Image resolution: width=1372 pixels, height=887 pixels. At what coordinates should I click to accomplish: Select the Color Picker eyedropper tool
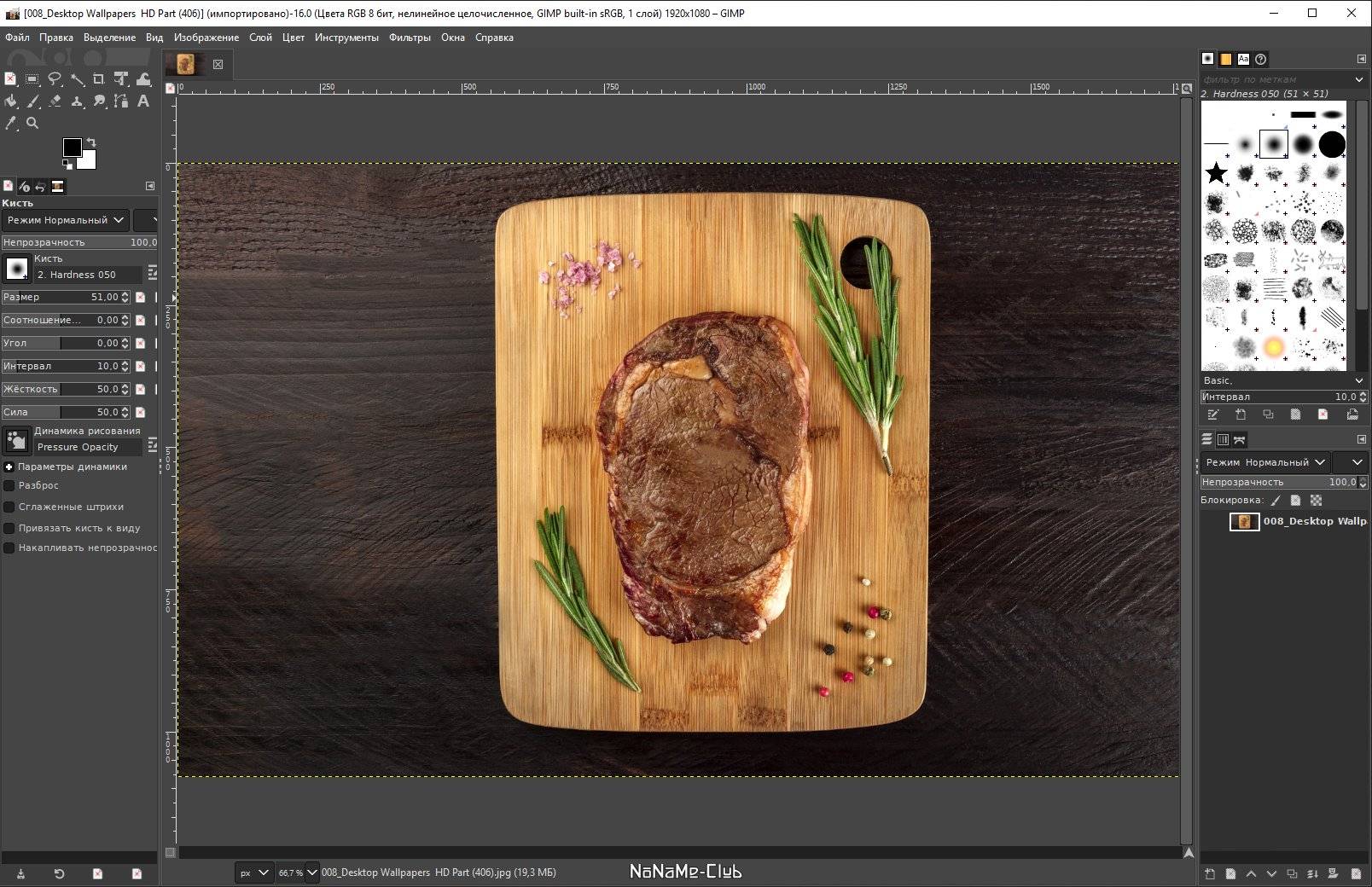pyautogui.click(x=10, y=124)
